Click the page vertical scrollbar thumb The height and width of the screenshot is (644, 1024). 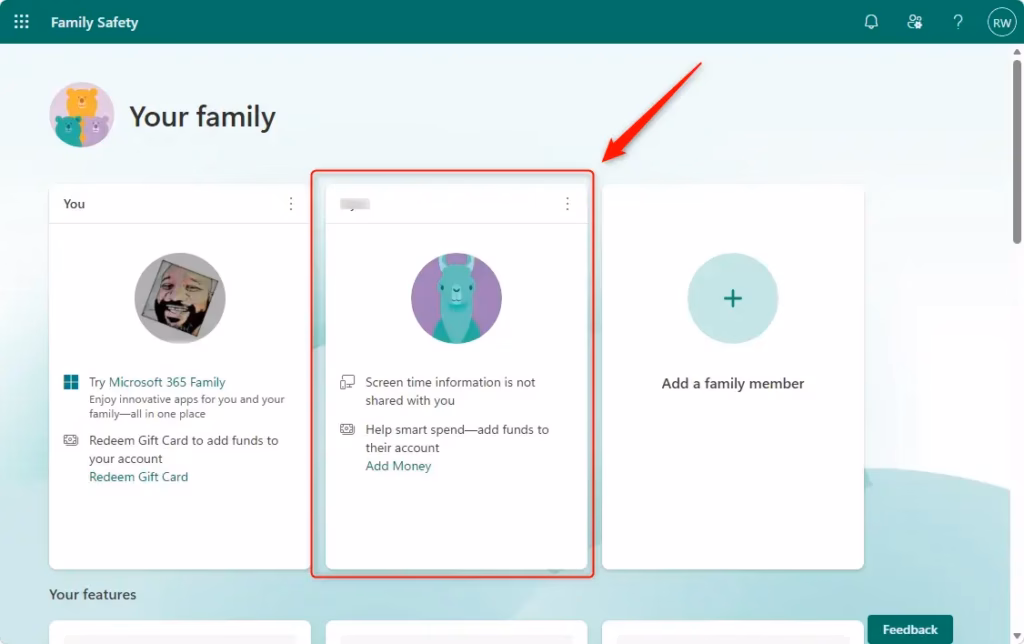click(x=1017, y=152)
